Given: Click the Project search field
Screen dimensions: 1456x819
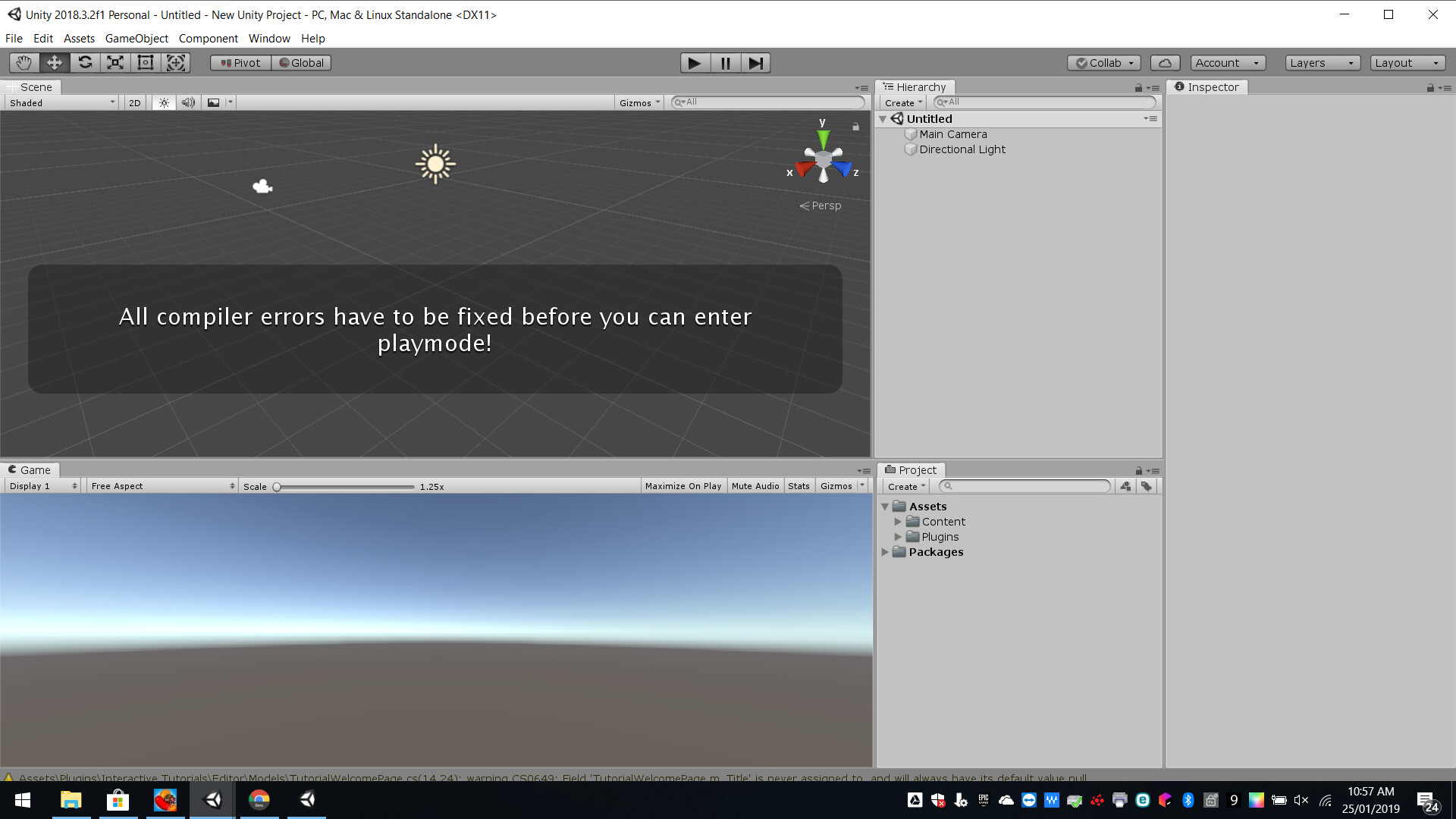Looking at the screenshot, I should (1024, 486).
